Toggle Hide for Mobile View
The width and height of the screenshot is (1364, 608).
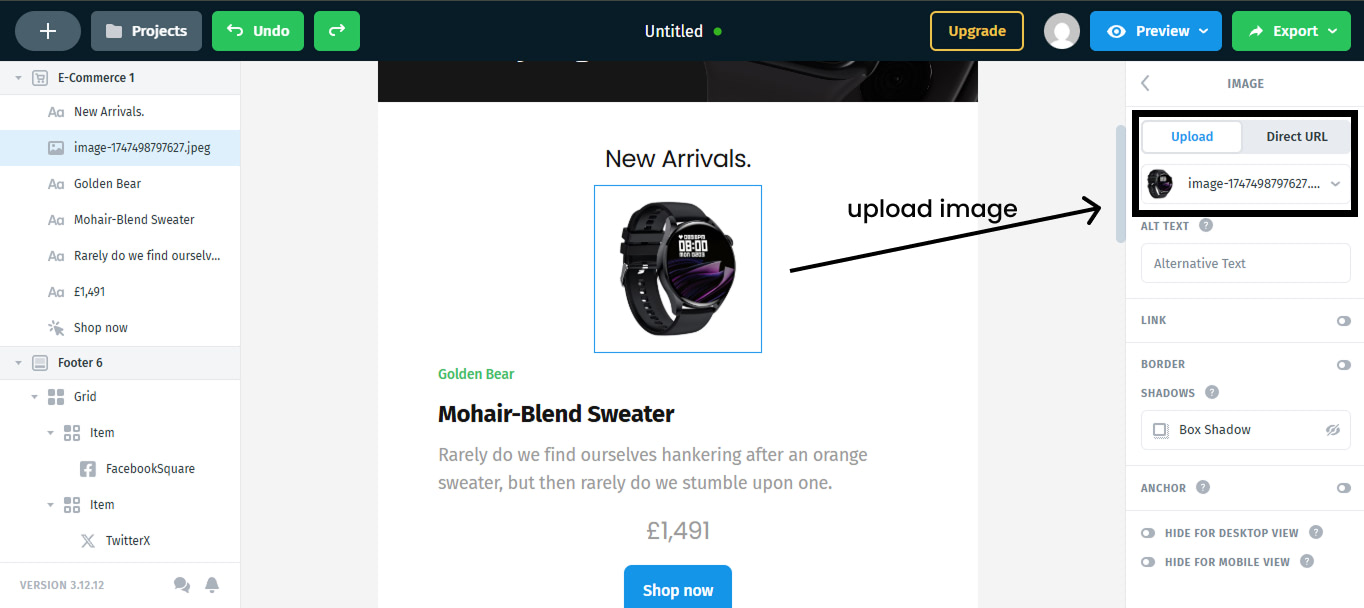(1148, 562)
